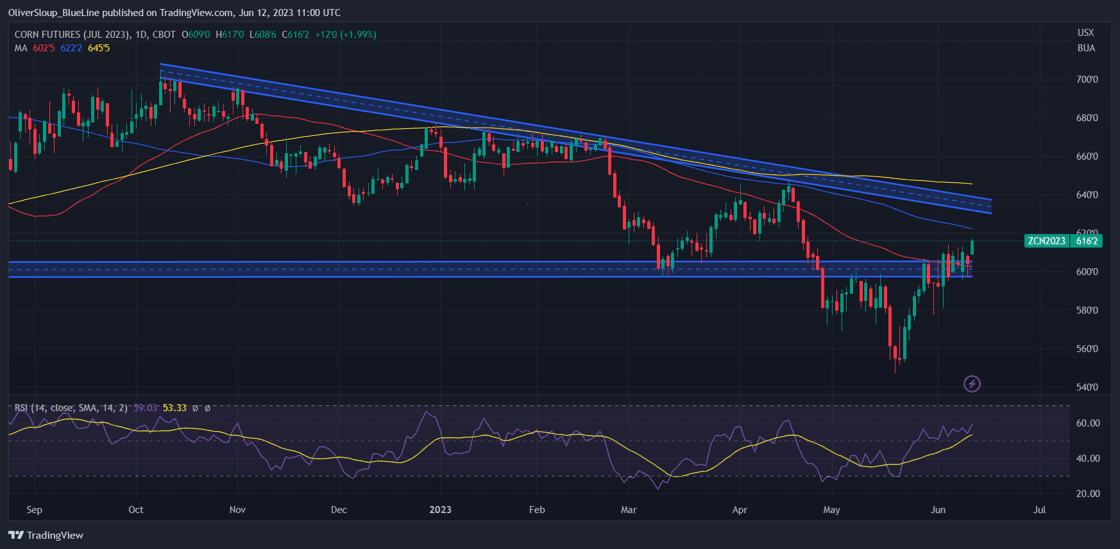Click the purple lightning bolt icon
The image size is (1120, 549).
[x=972, y=383]
